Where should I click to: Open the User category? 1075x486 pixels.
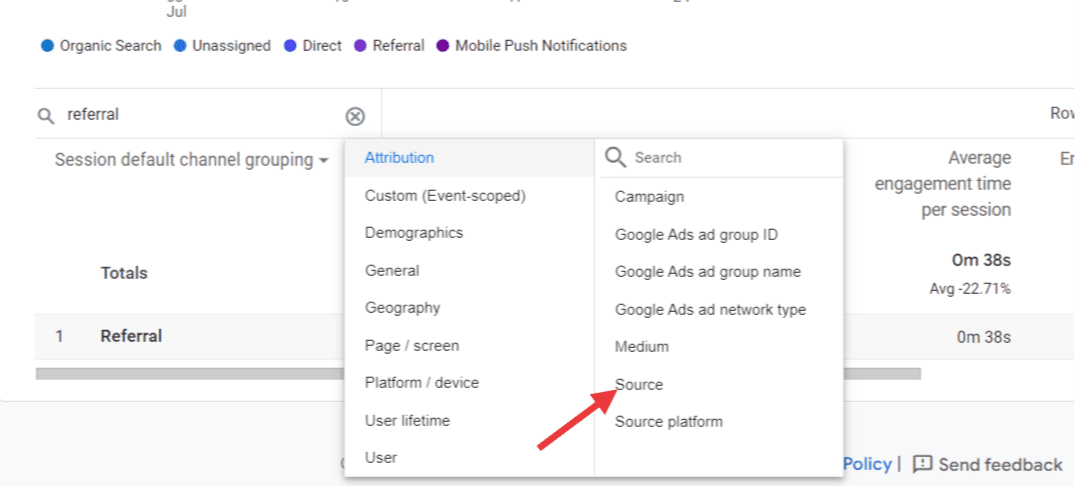pos(470,457)
